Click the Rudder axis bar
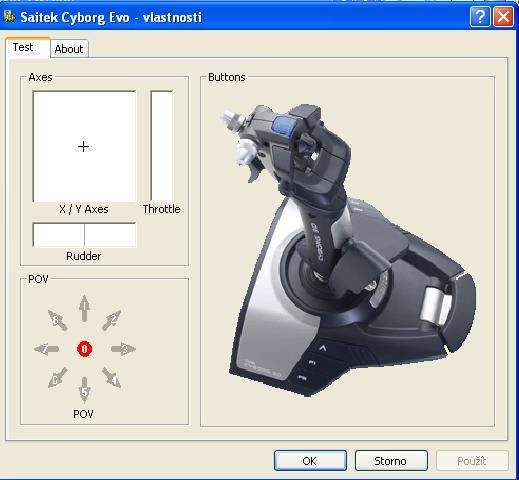The width and height of the screenshot is (519, 480). tap(84, 235)
